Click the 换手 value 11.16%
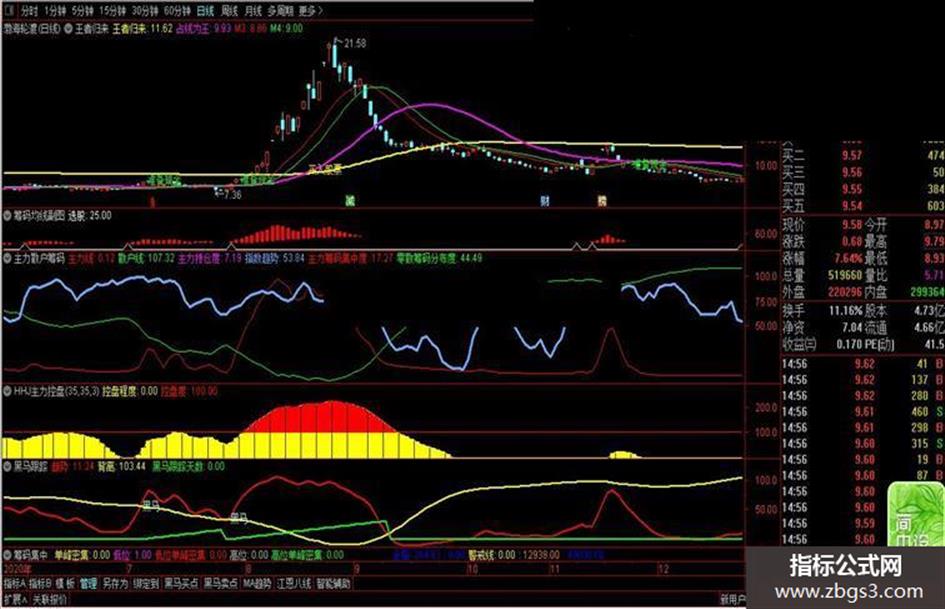This screenshot has height=609, width=945. pyautogui.click(x=846, y=311)
